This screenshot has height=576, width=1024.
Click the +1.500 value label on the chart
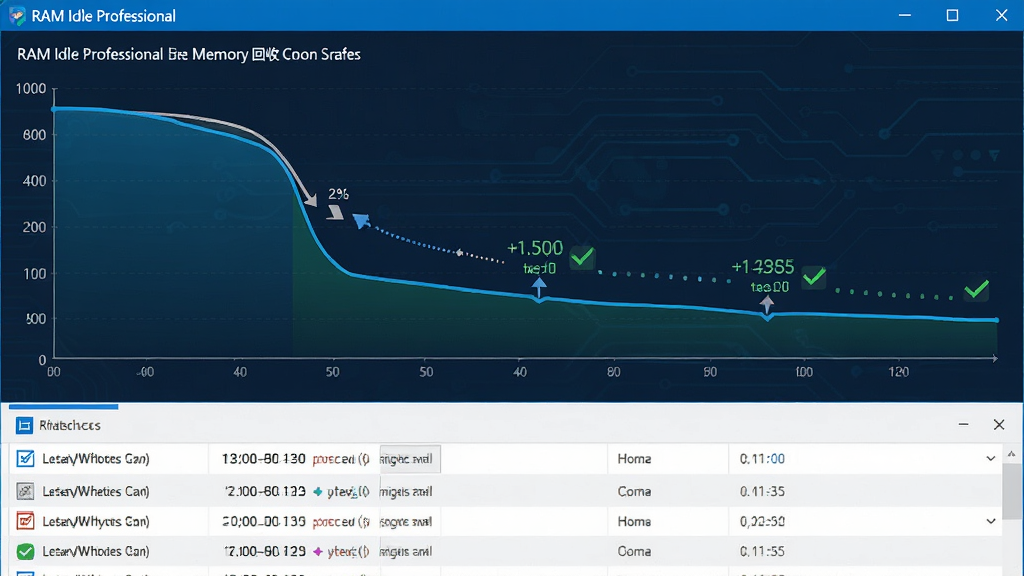click(x=535, y=248)
